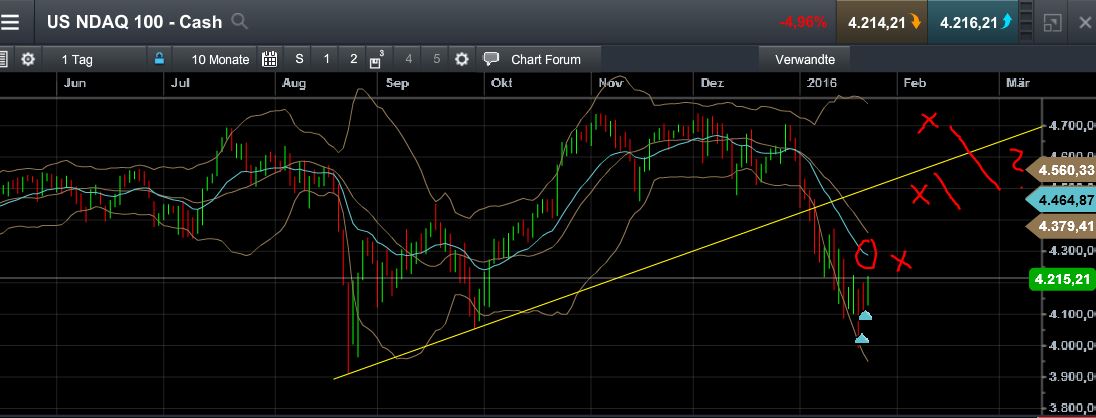Click the 3.900,0 price axis label
1096x418 pixels.
pos(1071,377)
